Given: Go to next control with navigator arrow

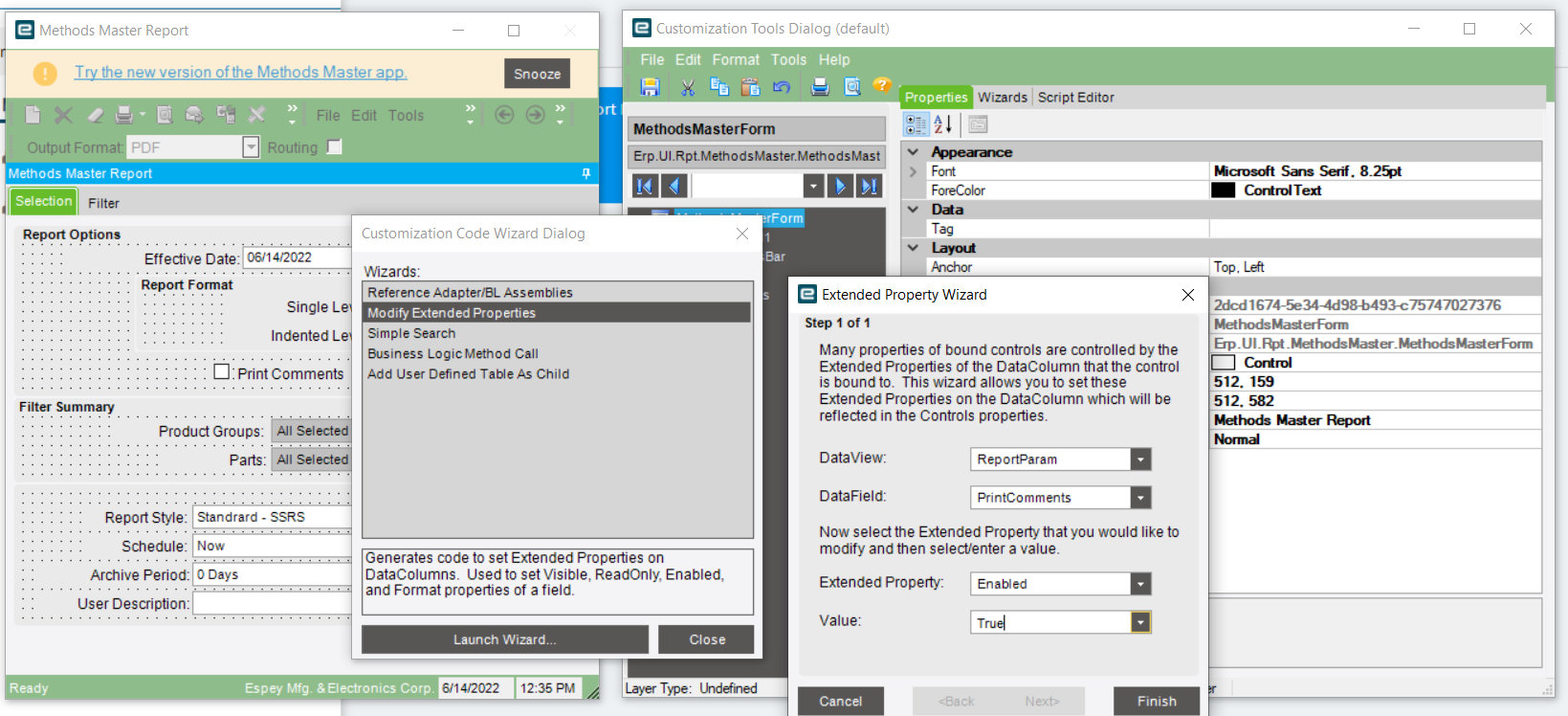Looking at the screenshot, I should point(839,186).
